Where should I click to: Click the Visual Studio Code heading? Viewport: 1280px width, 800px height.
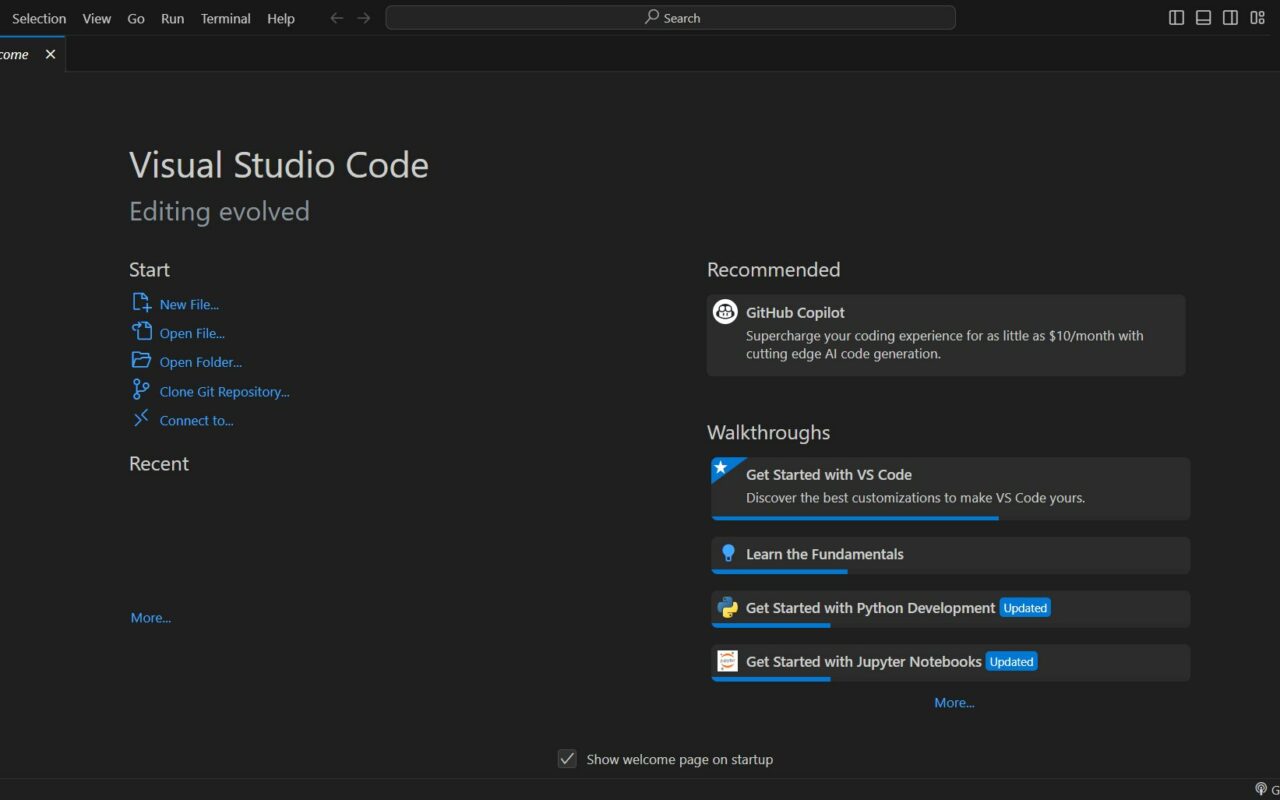pyautogui.click(x=279, y=165)
